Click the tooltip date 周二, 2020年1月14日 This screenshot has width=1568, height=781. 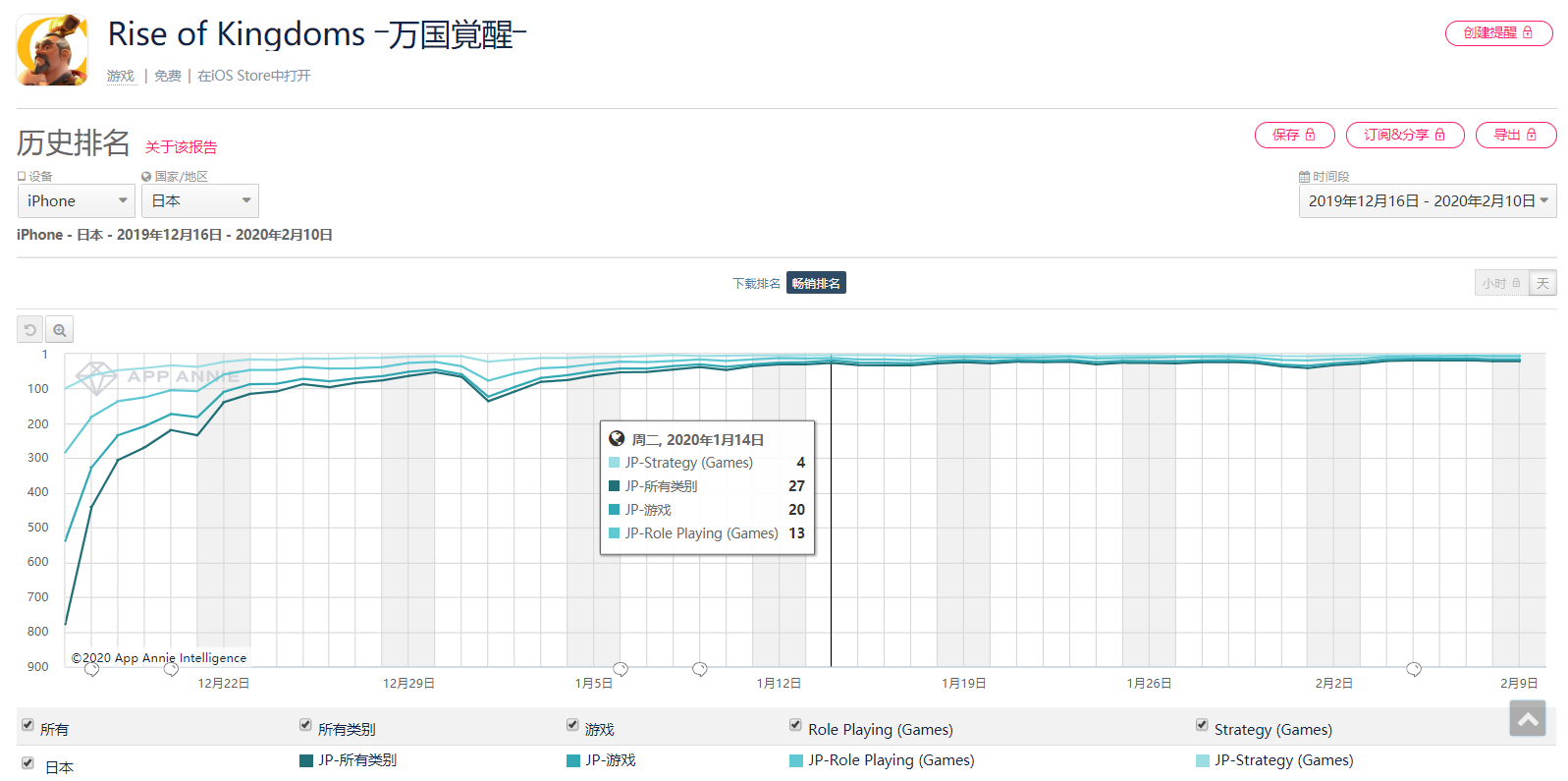tap(697, 440)
